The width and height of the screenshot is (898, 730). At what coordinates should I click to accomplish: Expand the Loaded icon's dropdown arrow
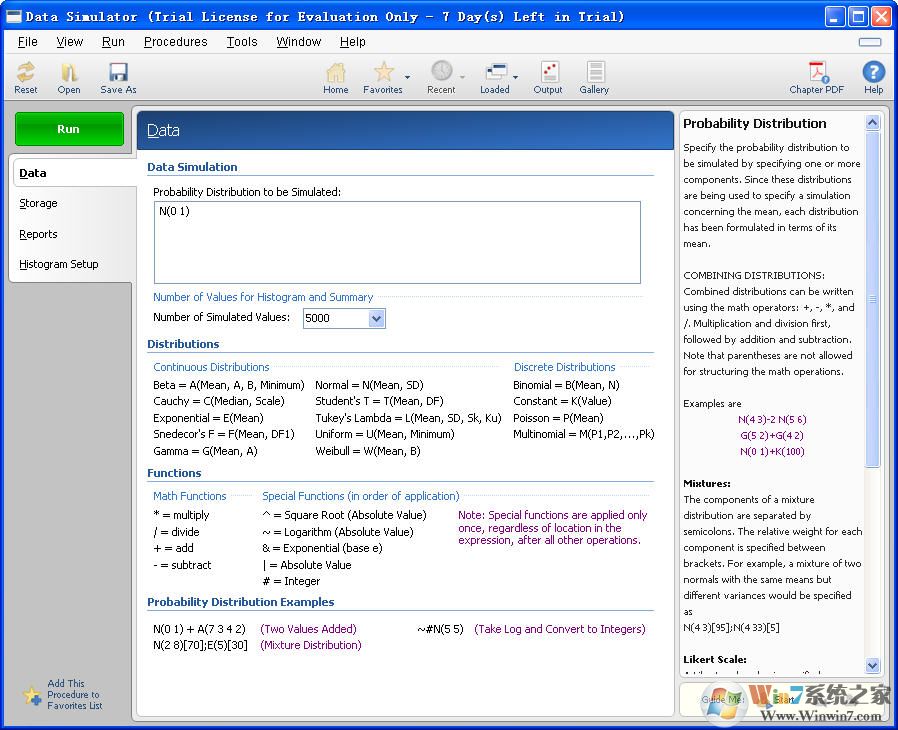tap(515, 77)
